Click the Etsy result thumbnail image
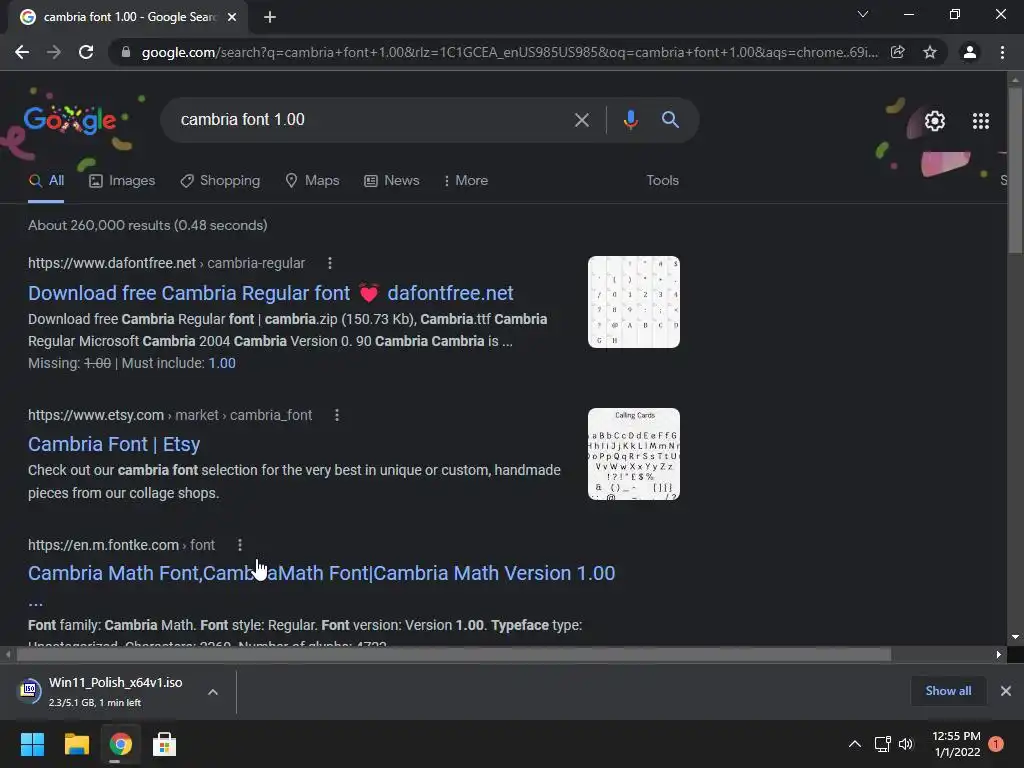Image resolution: width=1024 pixels, height=768 pixels. pyautogui.click(x=633, y=454)
